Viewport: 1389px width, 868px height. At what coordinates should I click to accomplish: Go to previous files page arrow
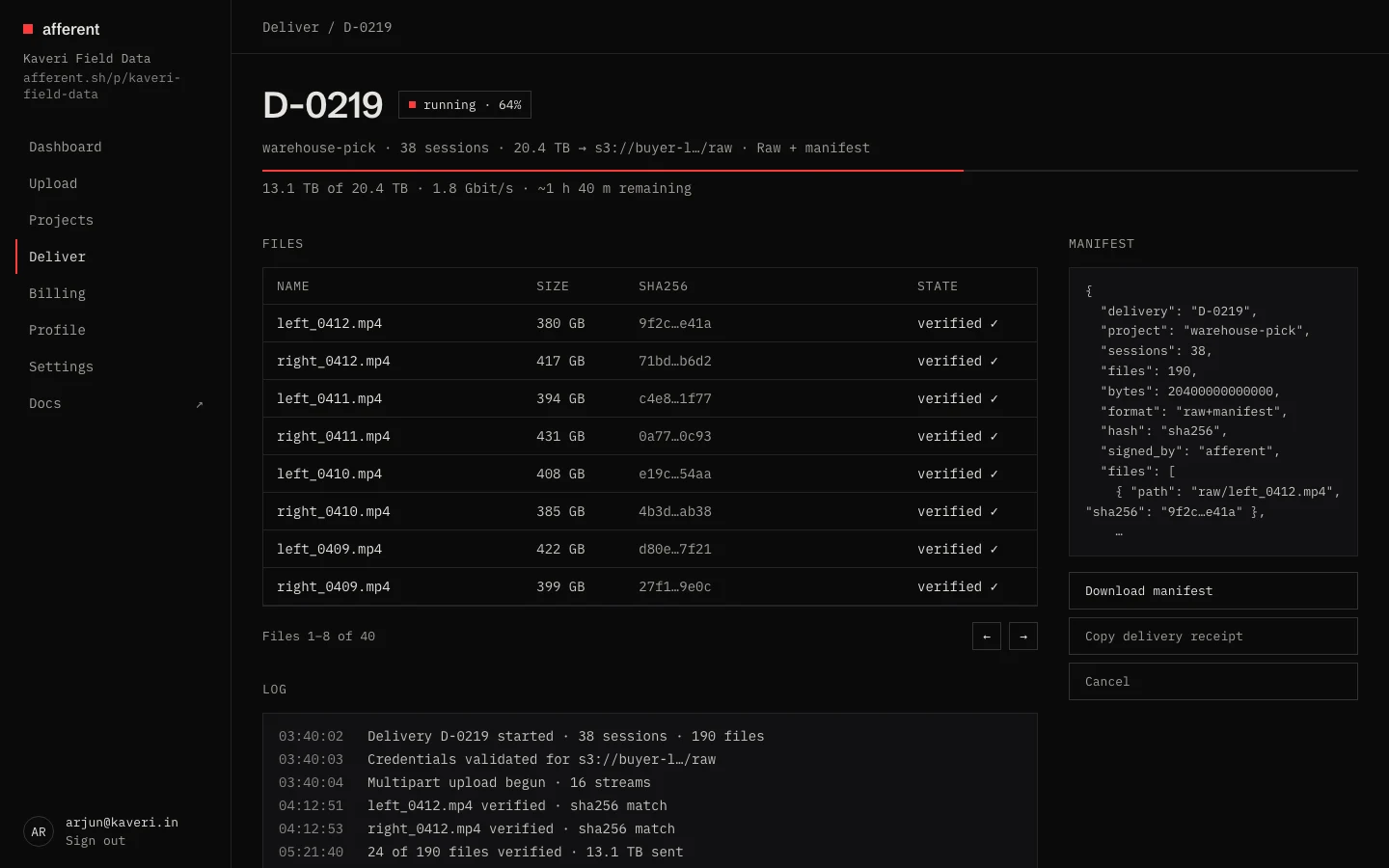(987, 637)
